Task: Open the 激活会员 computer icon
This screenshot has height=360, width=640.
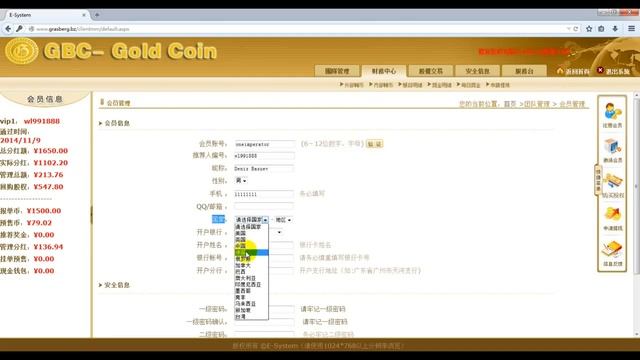Action: [x=612, y=146]
